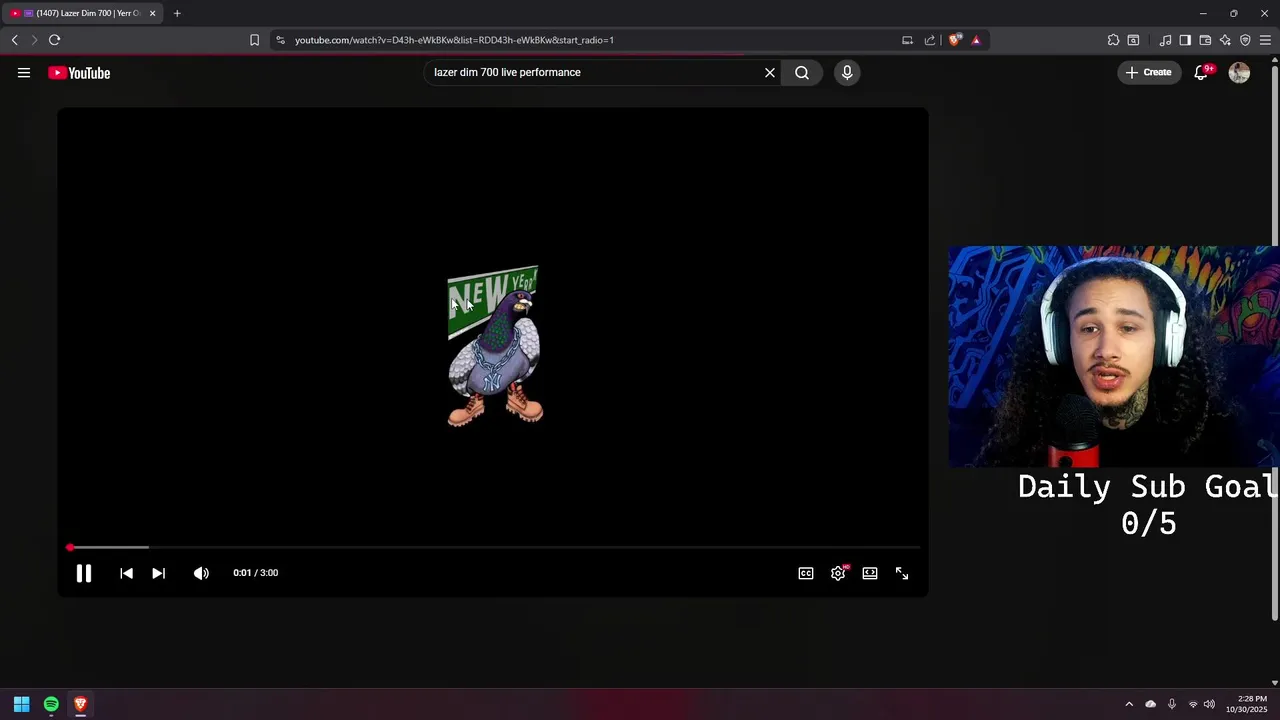Open the account avatar menu
This screenshot has width=1280, height=720.
pyautogui.click(x=1239, y=72)
